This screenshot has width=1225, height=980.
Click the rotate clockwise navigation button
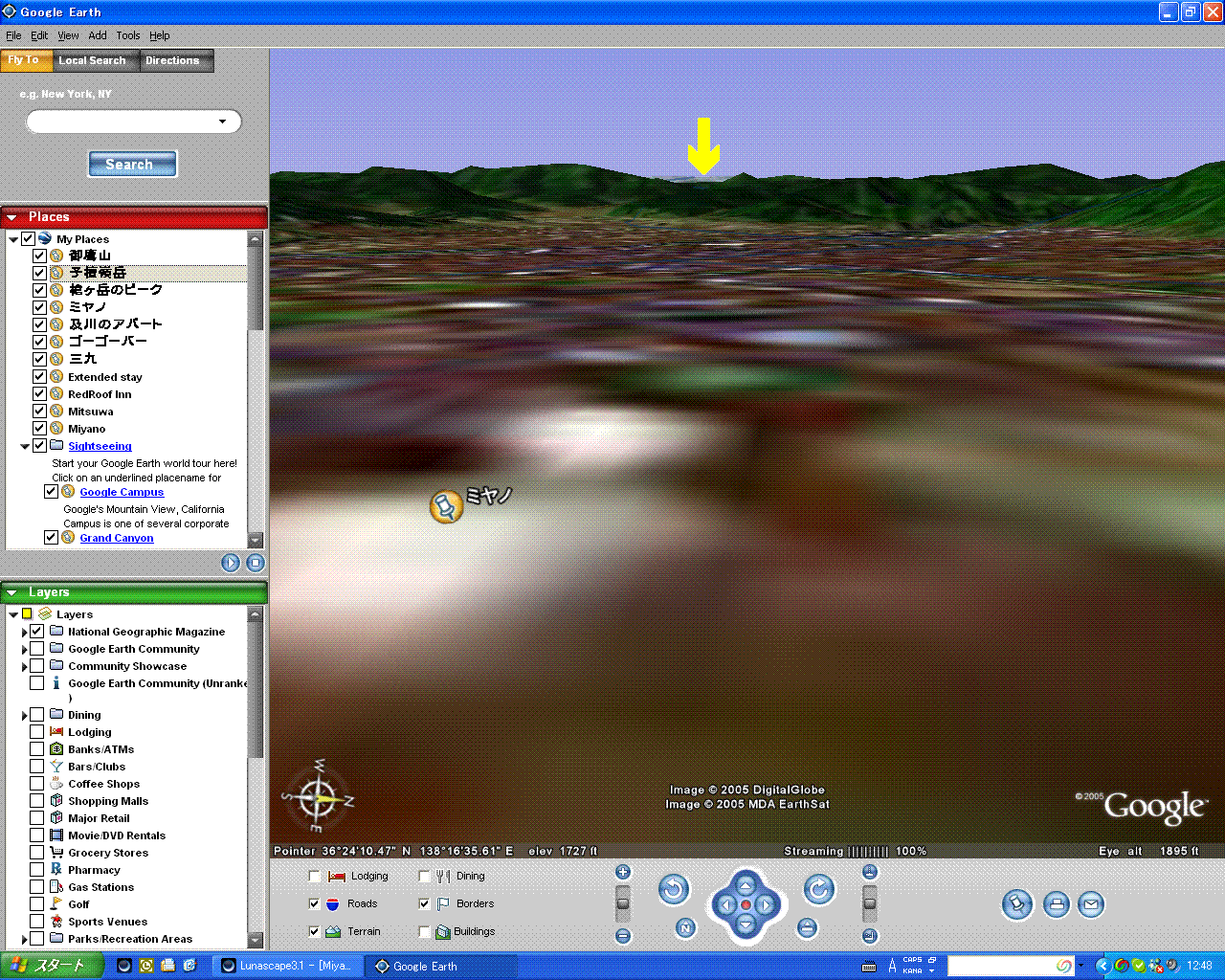point(818,890)
